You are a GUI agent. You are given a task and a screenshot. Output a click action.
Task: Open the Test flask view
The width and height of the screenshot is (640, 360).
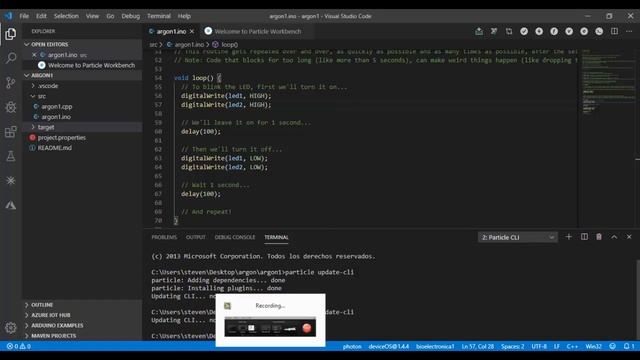tap(11, 156)
